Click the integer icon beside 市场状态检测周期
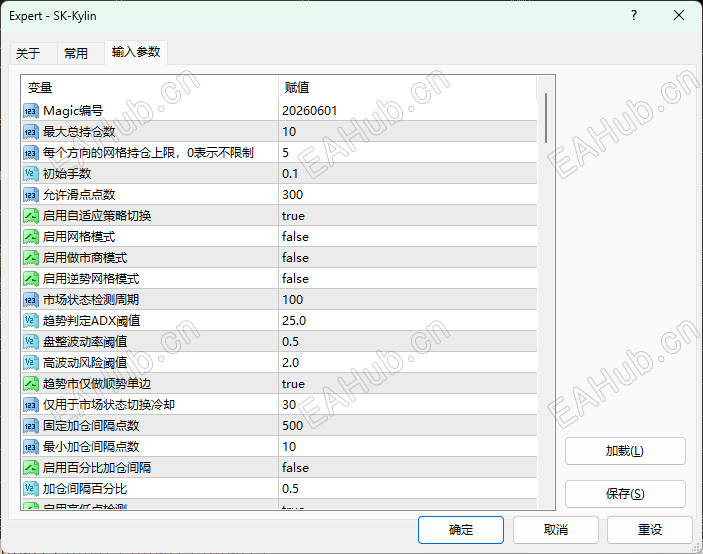Image resolution: width=703 pixels, height=554 pixels. point(30,299)
